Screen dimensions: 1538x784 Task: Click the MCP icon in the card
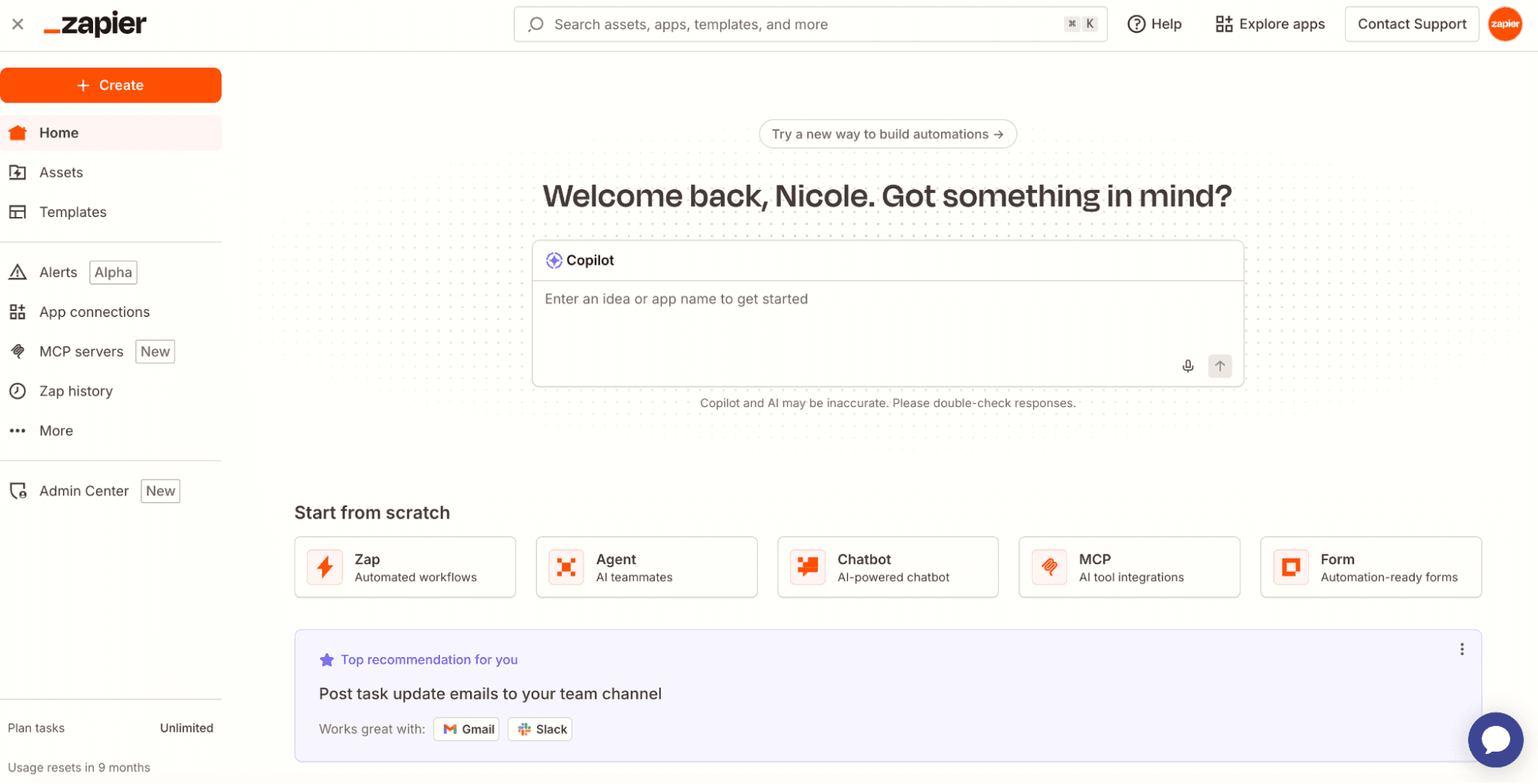[1049, 568]
